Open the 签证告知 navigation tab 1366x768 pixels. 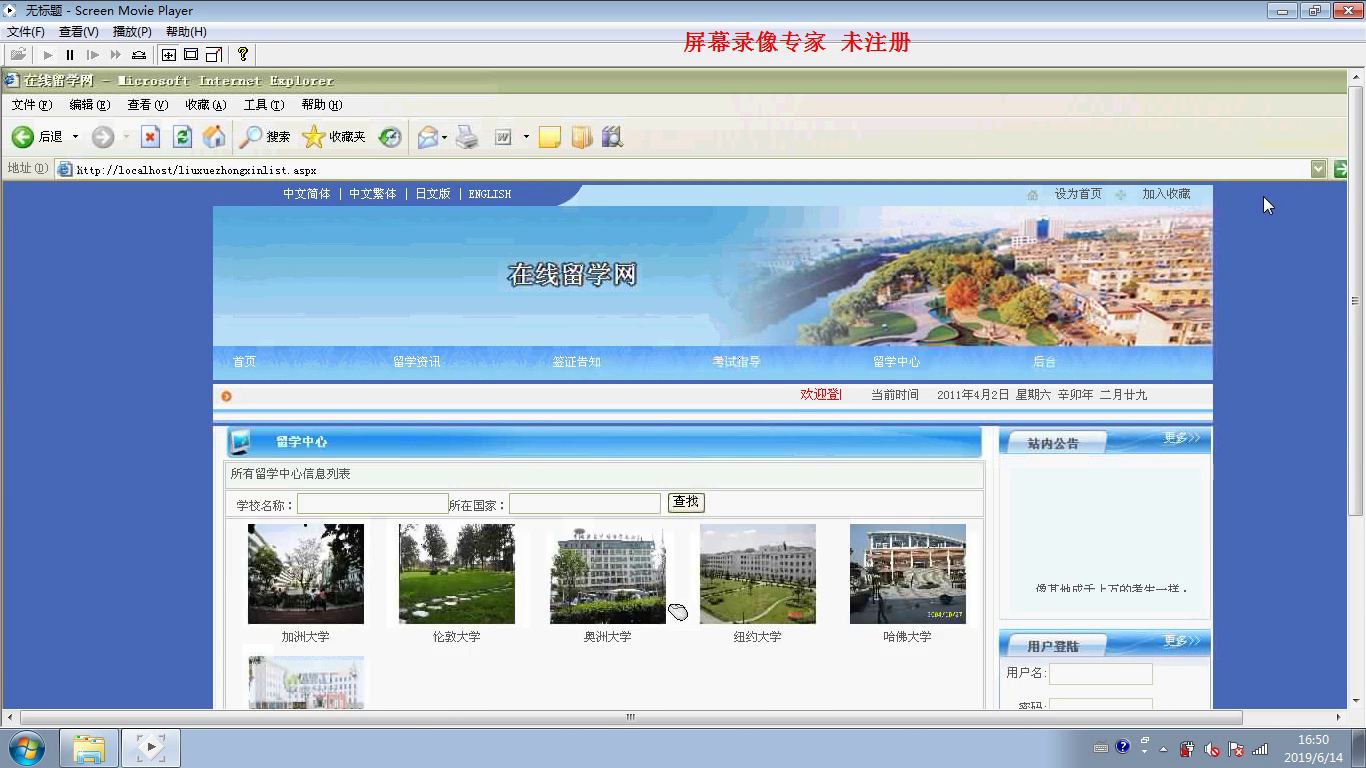577,362
